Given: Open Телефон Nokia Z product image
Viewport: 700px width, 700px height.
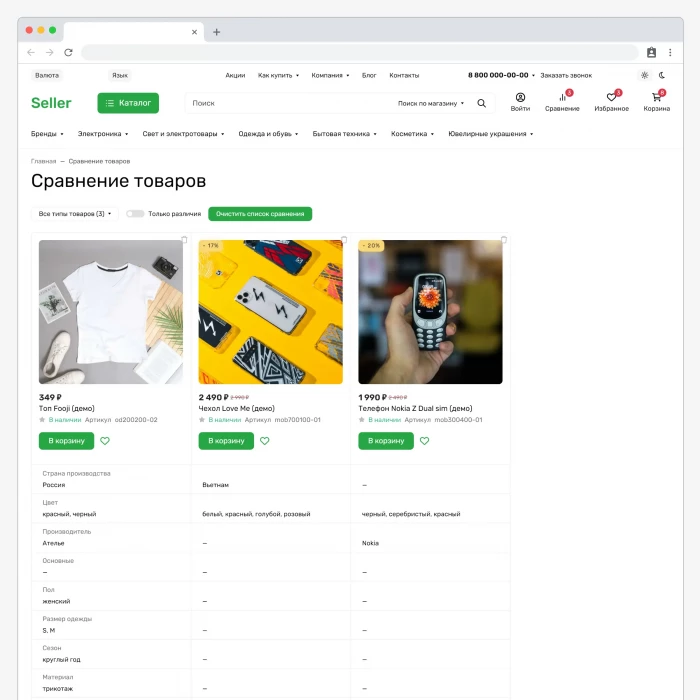Looking at the screenshot, I should point(430,312).
